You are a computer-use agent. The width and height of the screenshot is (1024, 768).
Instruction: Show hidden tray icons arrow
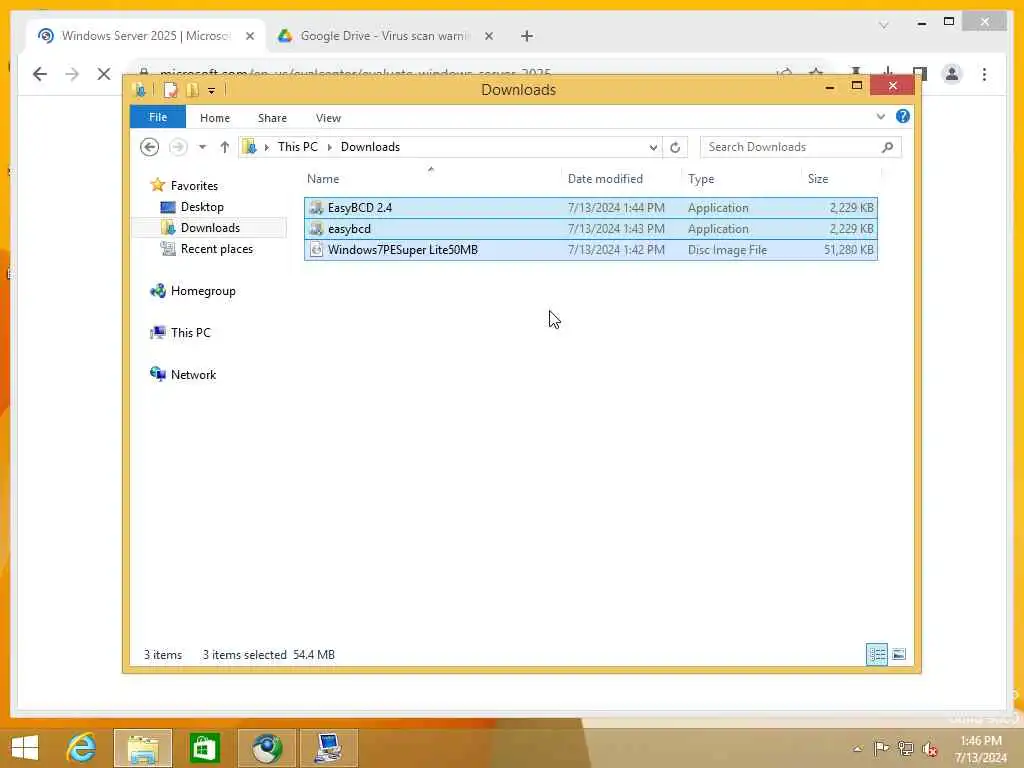(x=857, y=749)
